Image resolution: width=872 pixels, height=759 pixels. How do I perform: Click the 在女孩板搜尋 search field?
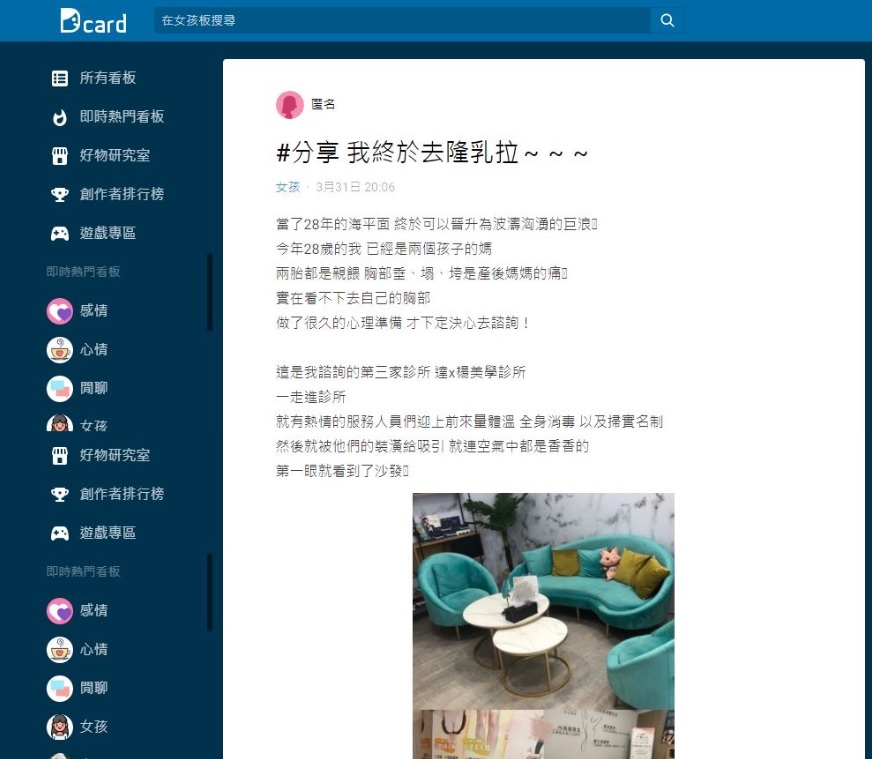click(402, 21)
